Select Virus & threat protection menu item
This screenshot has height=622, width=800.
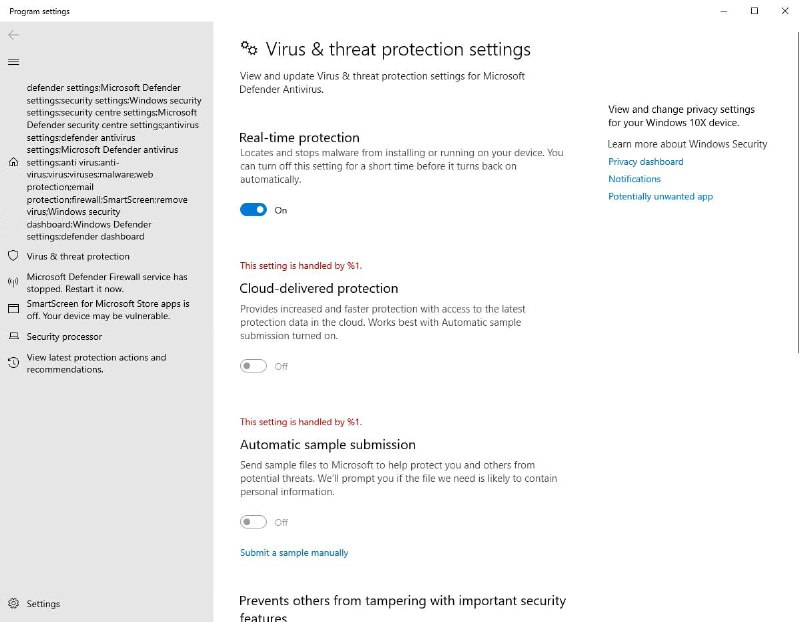click(78, 256)
